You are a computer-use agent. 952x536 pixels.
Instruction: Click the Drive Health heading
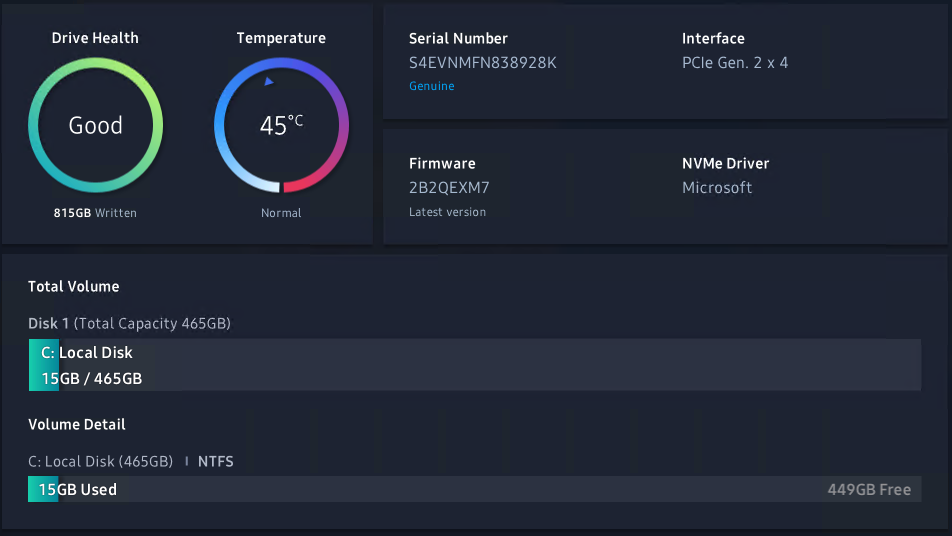click(95, 38)
